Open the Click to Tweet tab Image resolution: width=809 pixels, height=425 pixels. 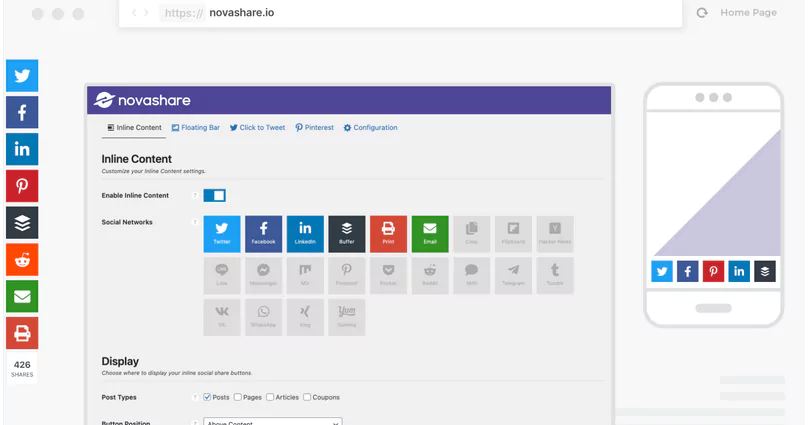pyautogui.click(x=257, y=127)
